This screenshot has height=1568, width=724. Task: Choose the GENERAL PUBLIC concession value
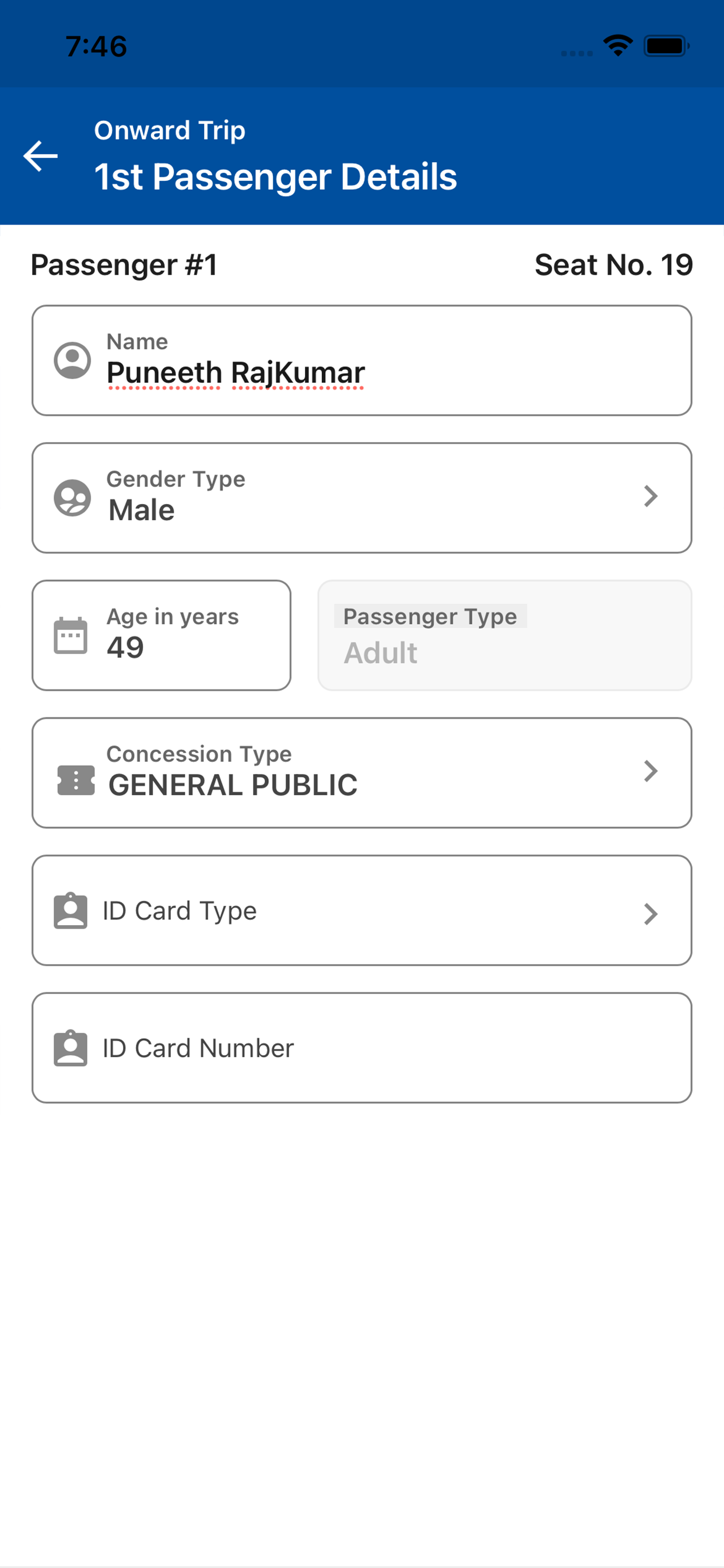(233, 785)
